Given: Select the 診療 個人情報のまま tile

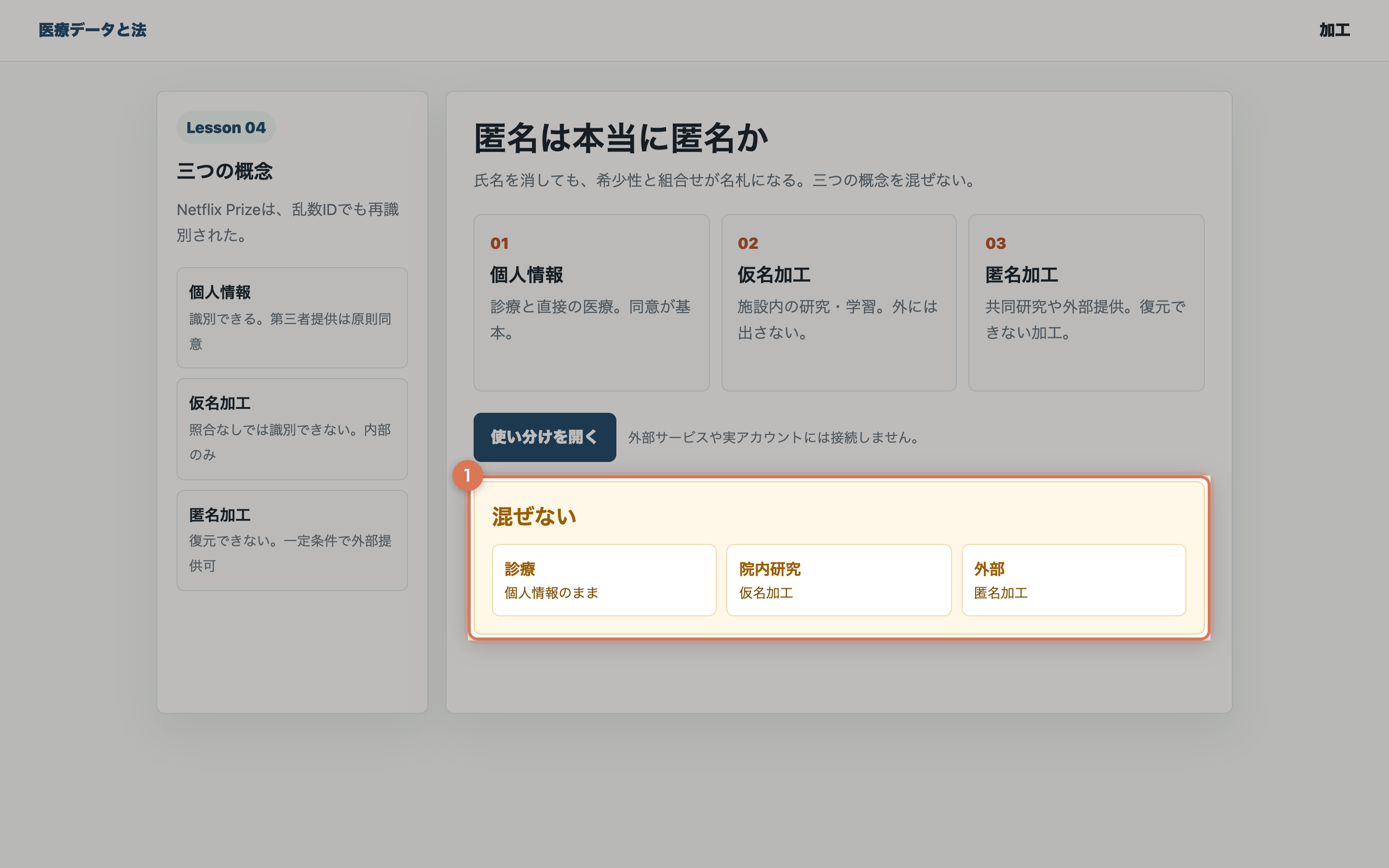Looking at the screenshot, I should click(604, 580).
